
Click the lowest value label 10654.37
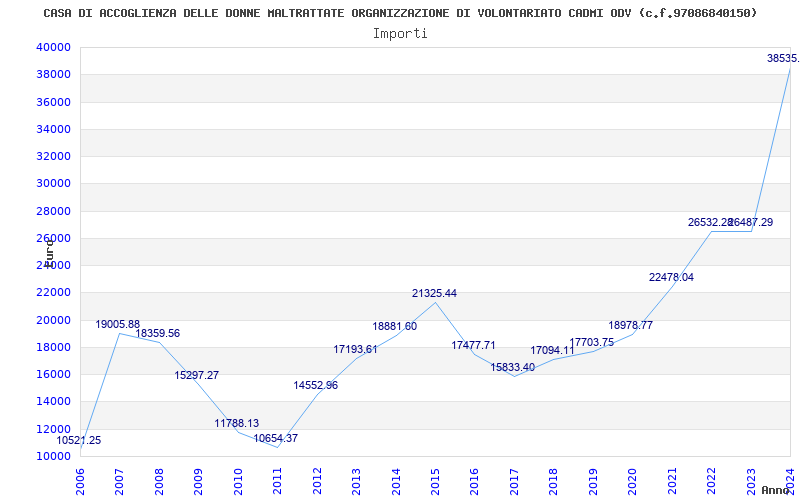pyautogui.click(x=276, y=438)
